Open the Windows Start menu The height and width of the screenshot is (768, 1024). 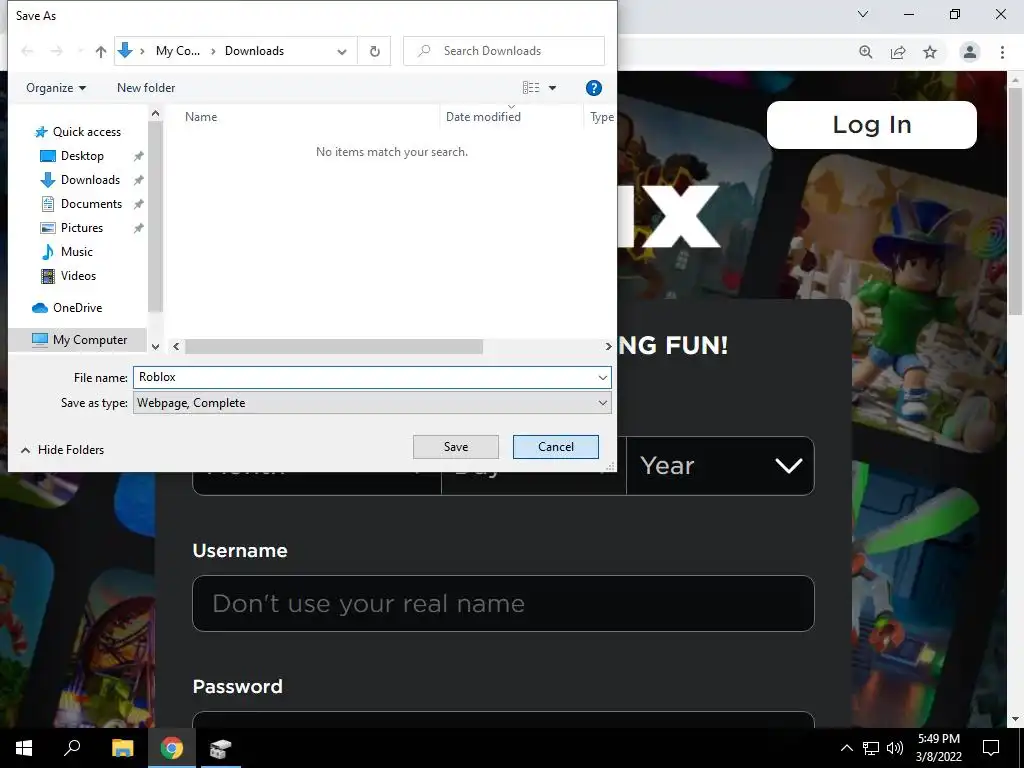24,748
